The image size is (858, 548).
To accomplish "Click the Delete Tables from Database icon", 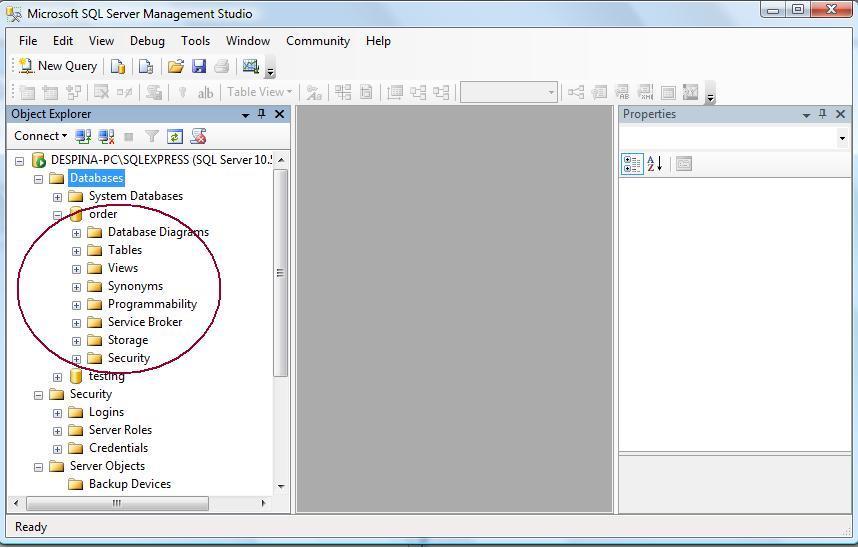I will 102,93.
